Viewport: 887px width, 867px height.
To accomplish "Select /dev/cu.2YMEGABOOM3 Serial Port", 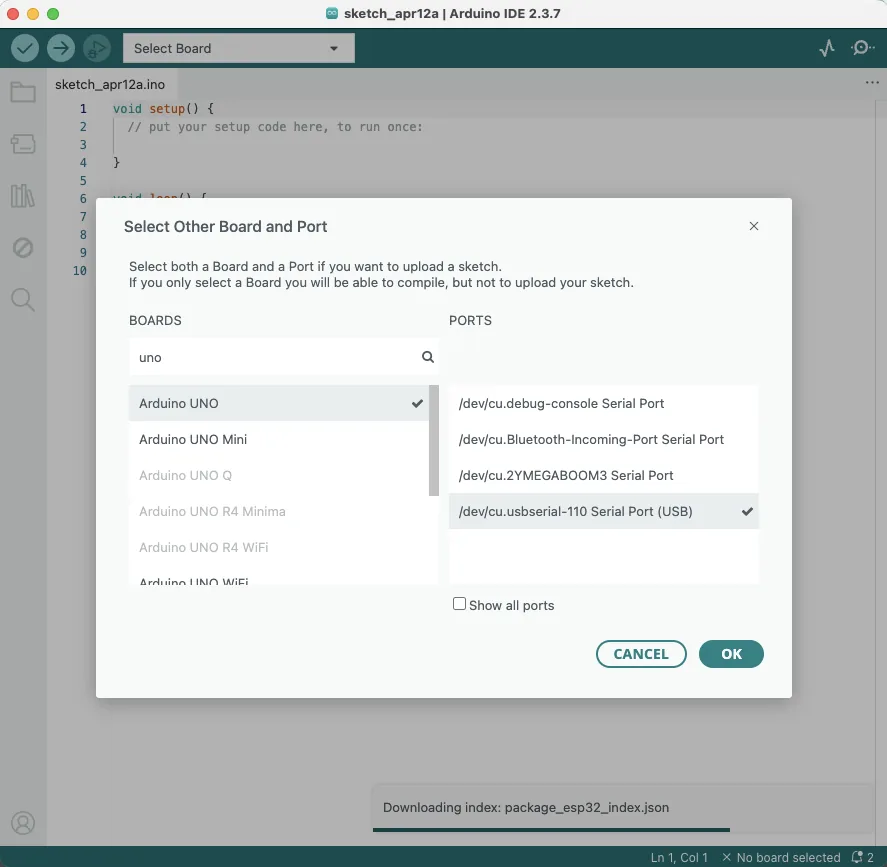I will tap(604, 476).
